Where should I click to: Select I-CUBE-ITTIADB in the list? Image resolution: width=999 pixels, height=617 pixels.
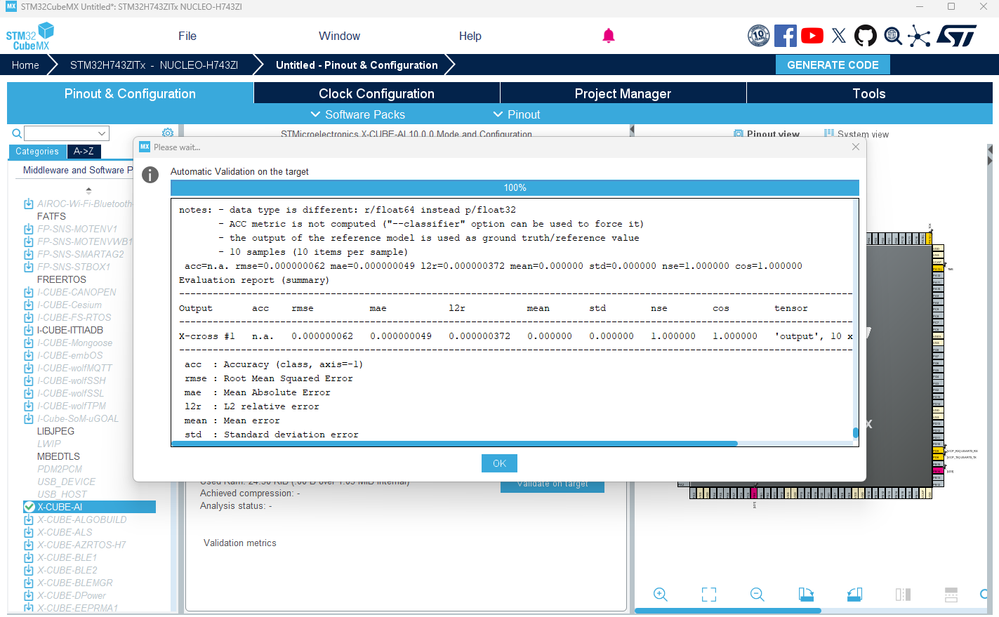tap(69, 330)
